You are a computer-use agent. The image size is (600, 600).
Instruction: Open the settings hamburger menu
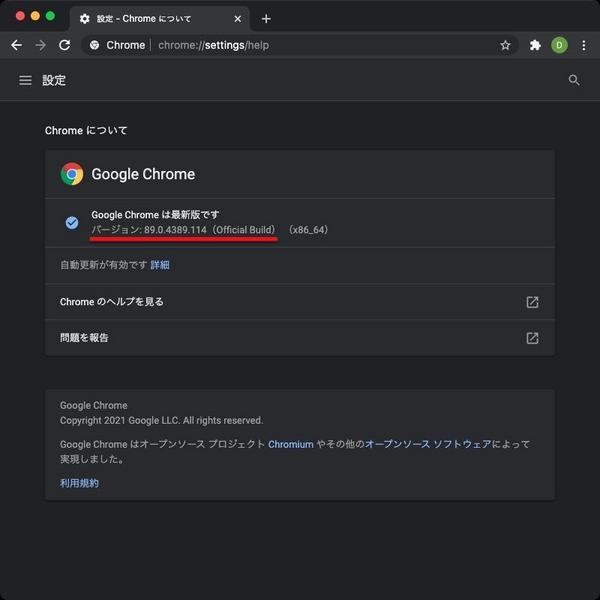pyautogui.click(x=25, y=80)
